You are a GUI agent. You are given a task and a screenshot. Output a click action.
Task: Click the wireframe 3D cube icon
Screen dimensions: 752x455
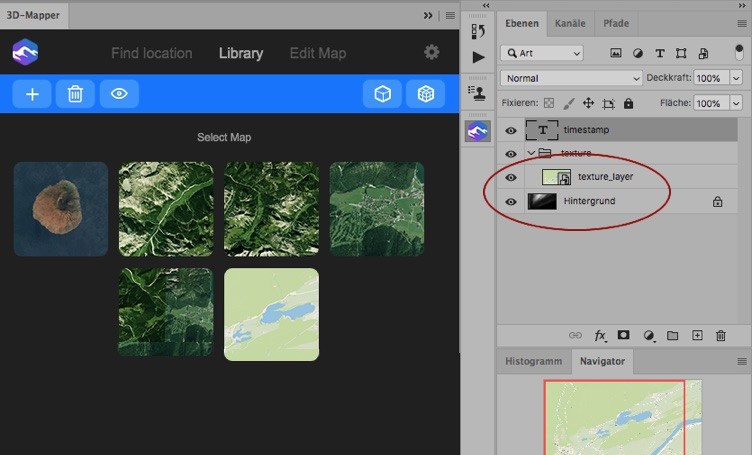[x=425, y=94]
